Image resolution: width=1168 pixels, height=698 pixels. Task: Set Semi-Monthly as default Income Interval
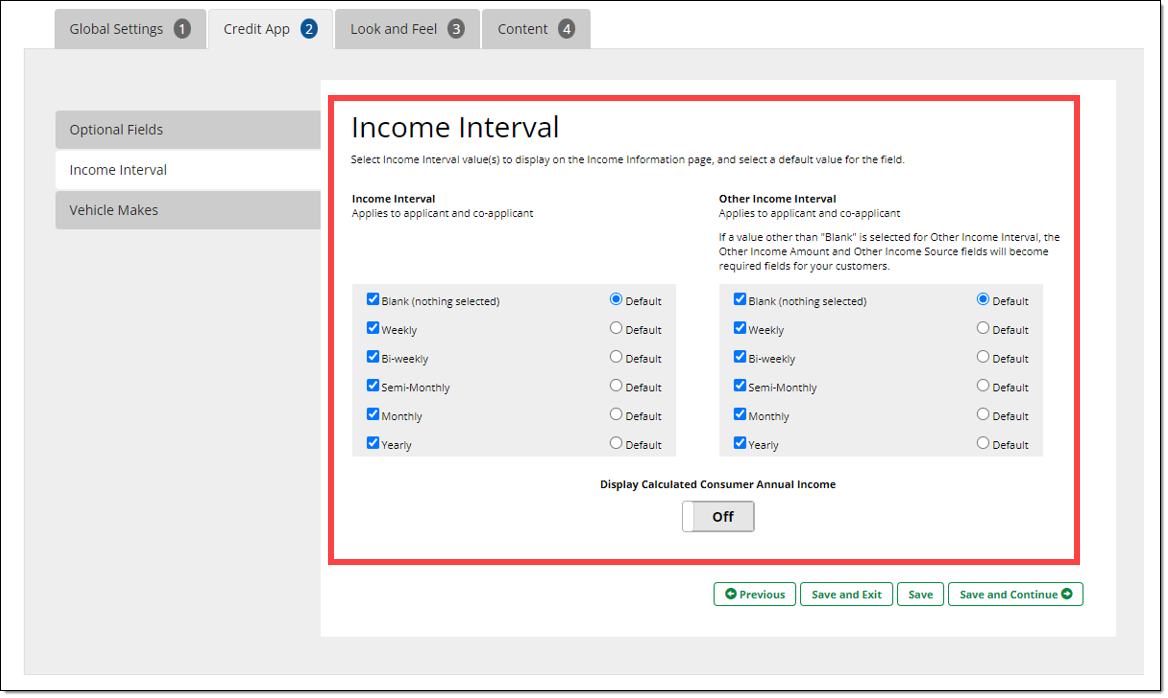616,386
